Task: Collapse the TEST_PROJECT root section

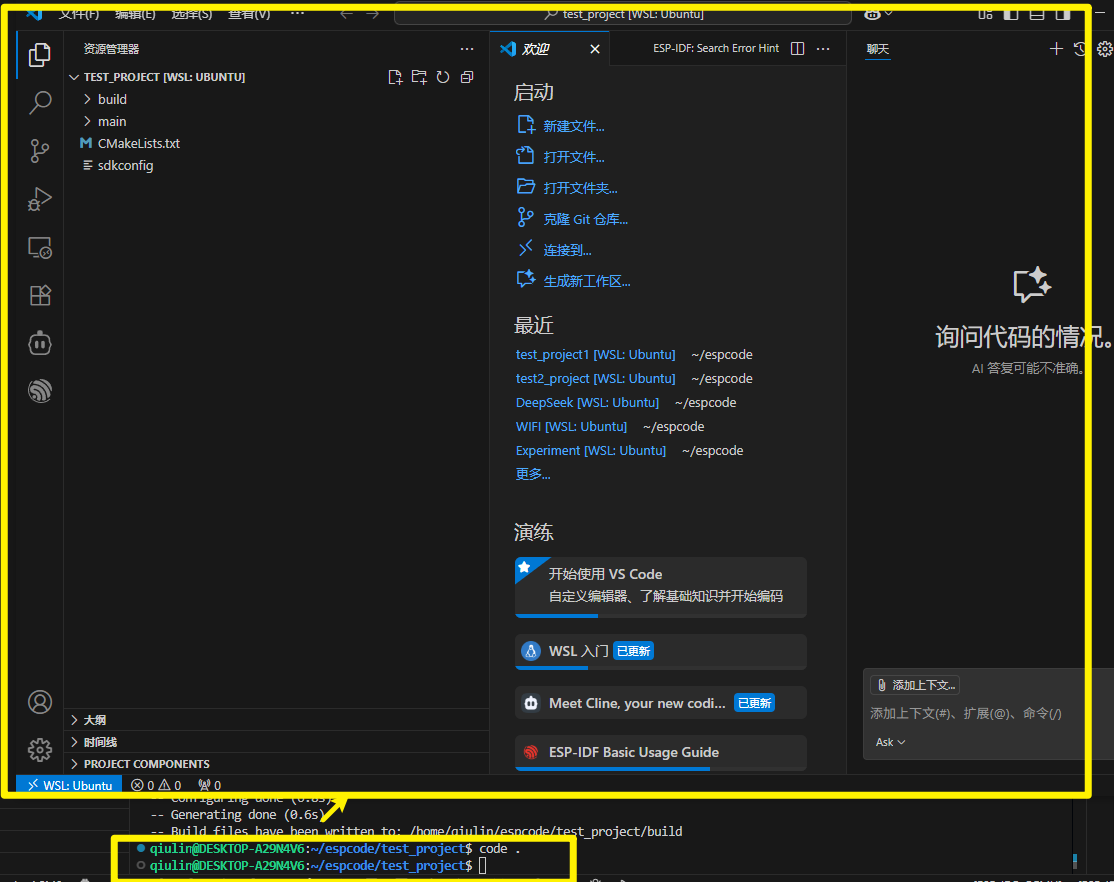Action: (x=164, y=77)
